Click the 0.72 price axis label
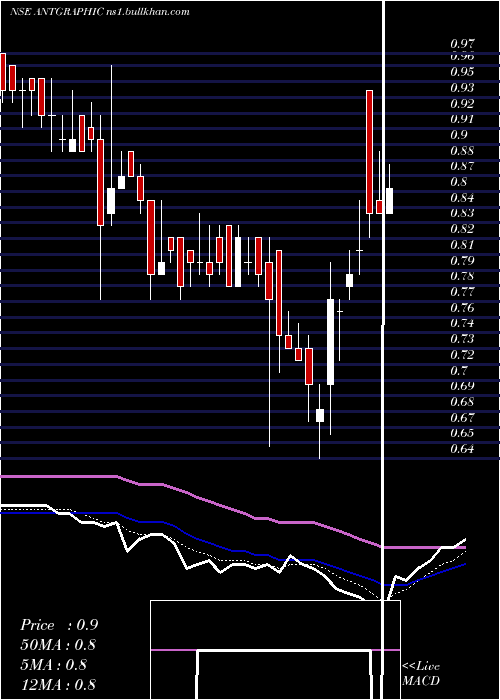The height and width of the screenshot is (700, 500). 462,354
